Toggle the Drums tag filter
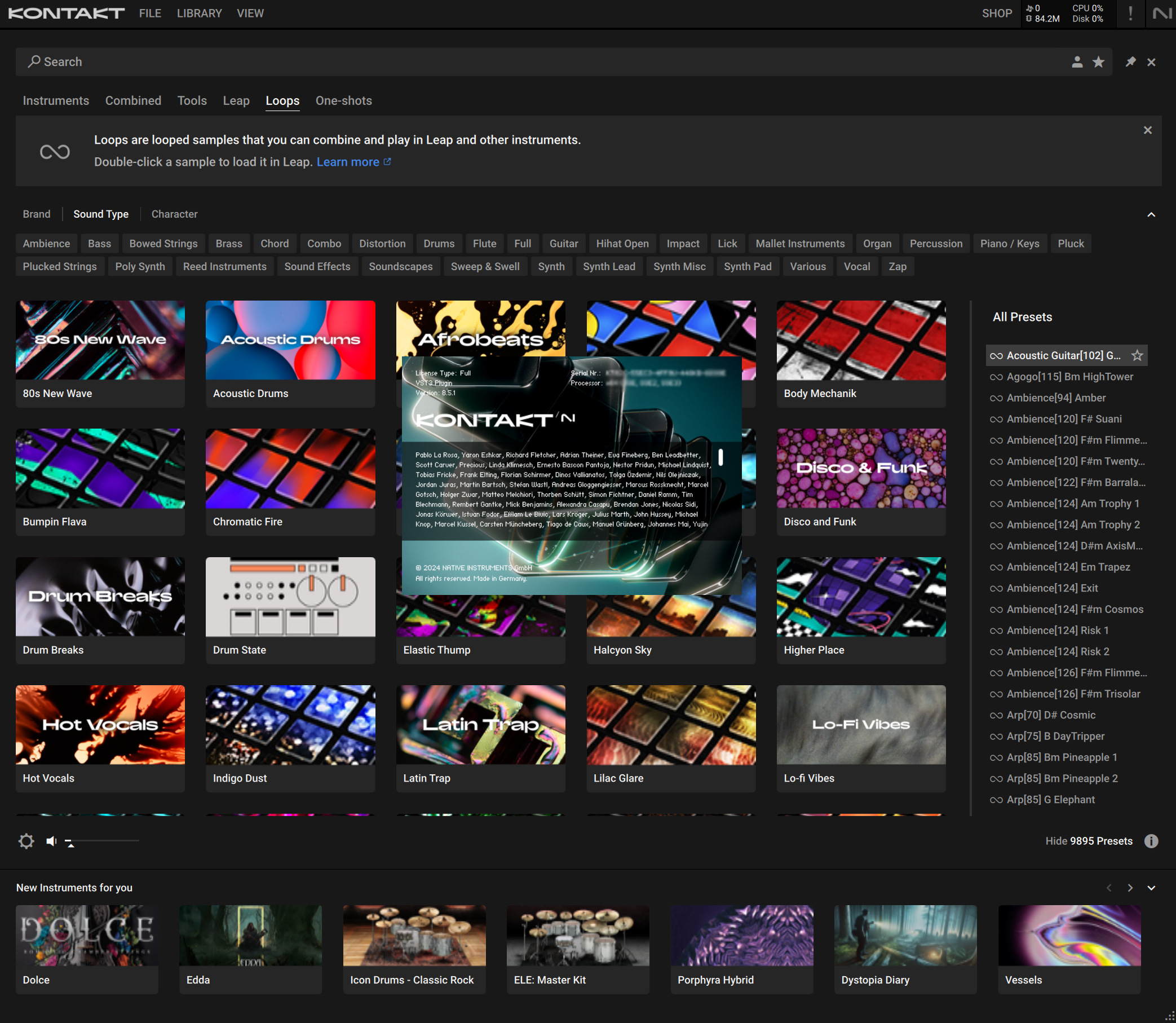 (x=439, y=244)
